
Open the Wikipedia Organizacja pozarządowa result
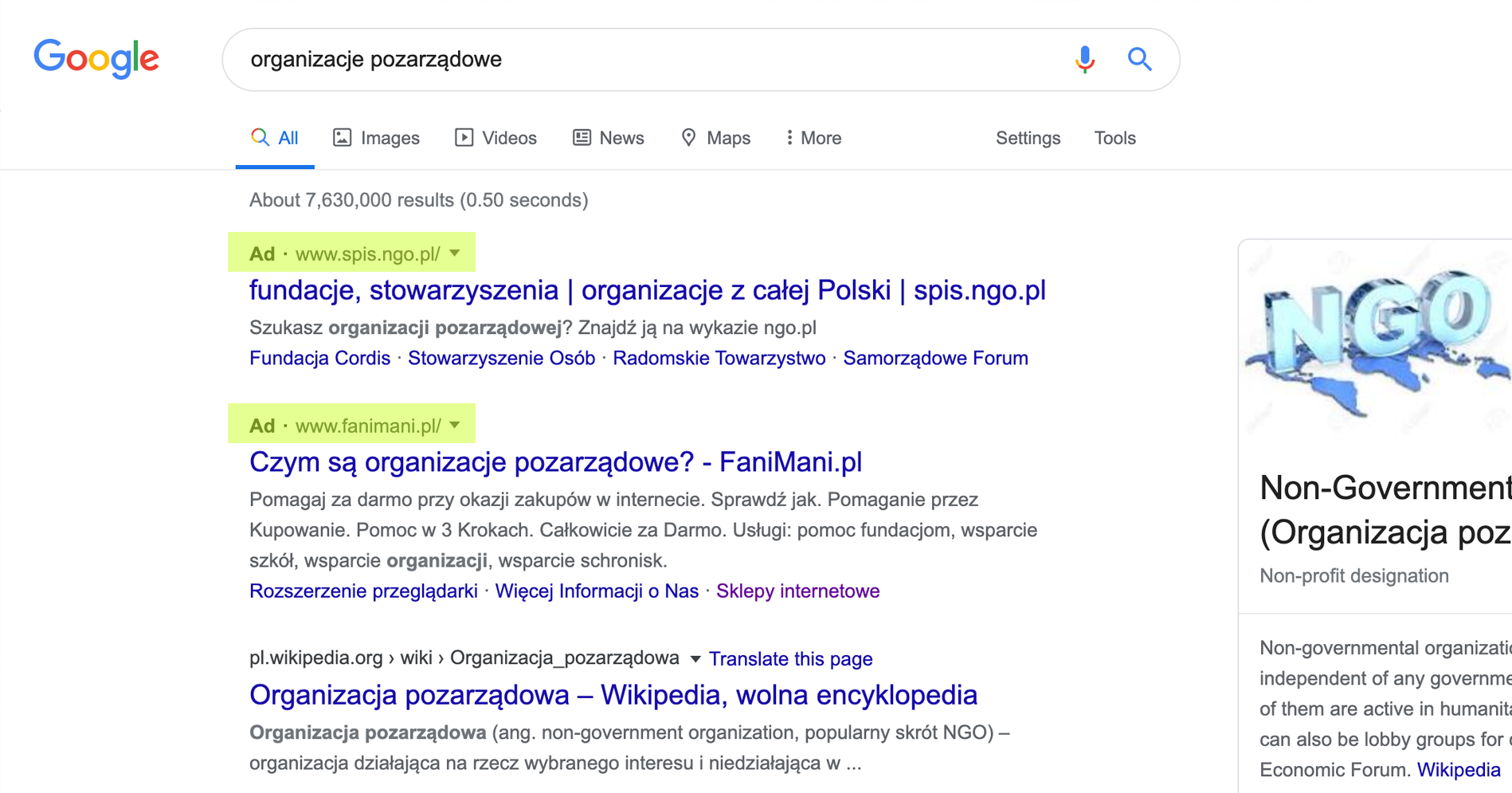click(x=613, y=695)
